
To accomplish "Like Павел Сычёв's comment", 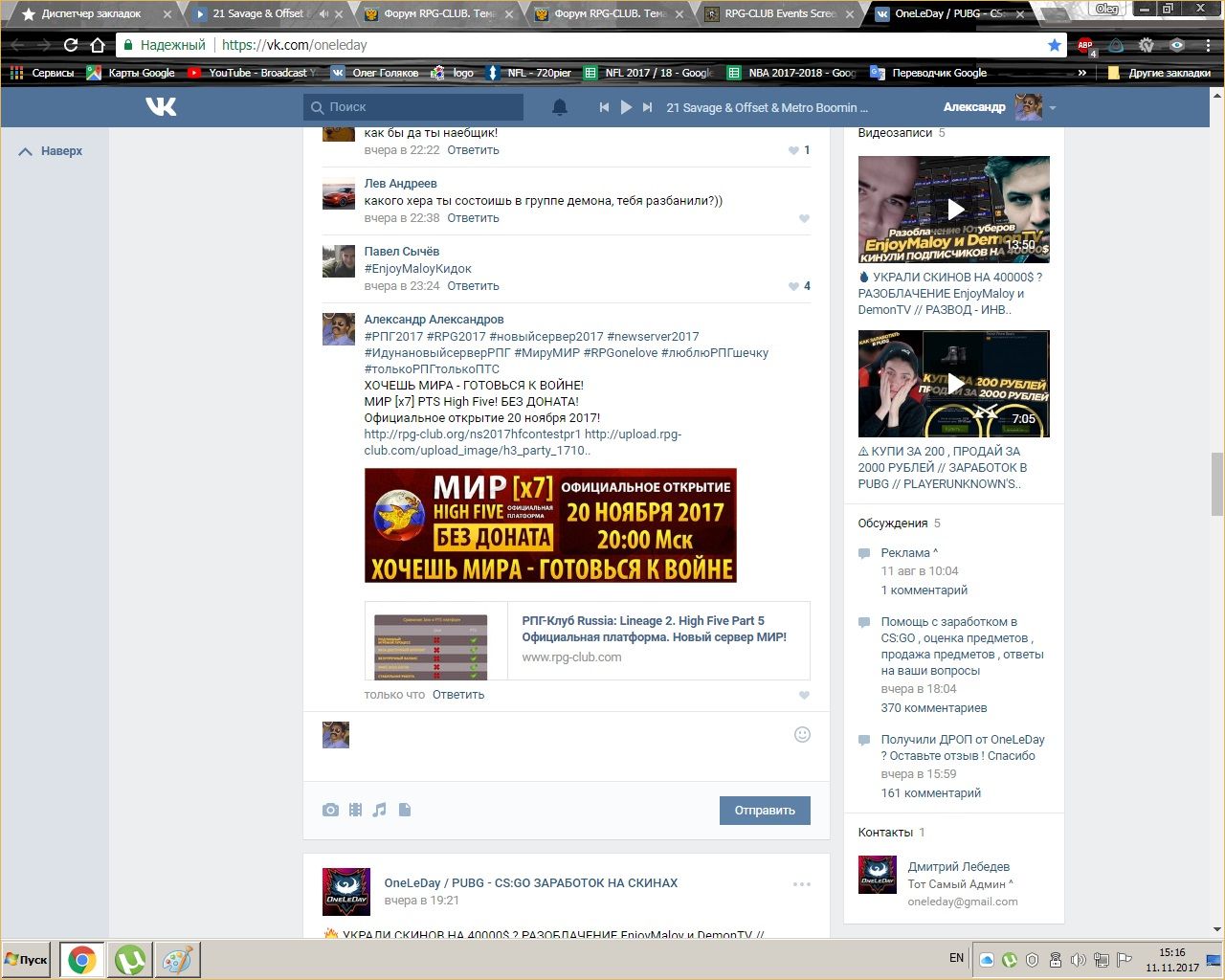I will tap(793, 286).
